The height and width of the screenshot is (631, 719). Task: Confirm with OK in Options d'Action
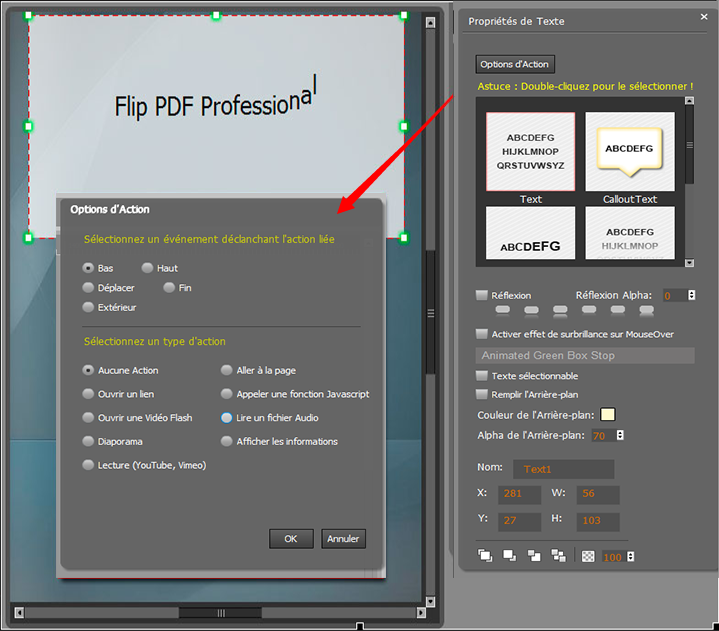(x=291, y=539)
